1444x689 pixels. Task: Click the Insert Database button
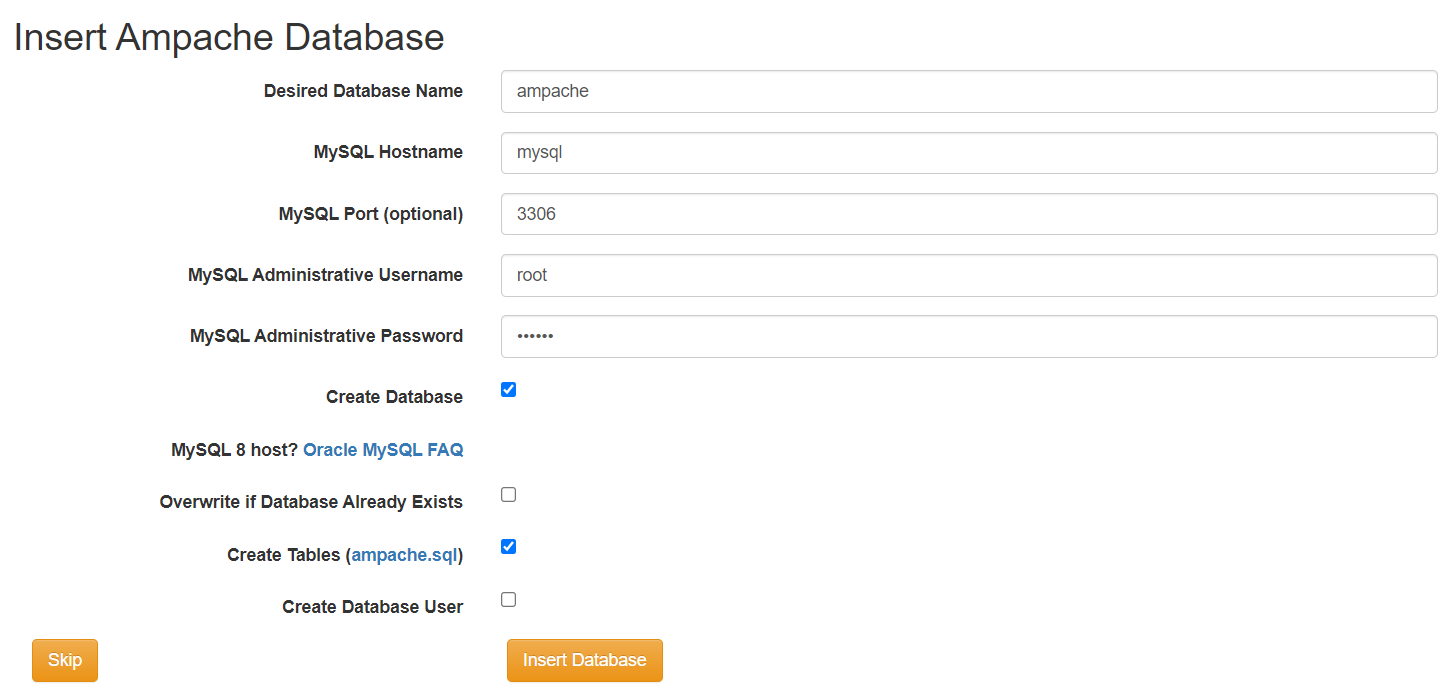[x=585, y=660]
